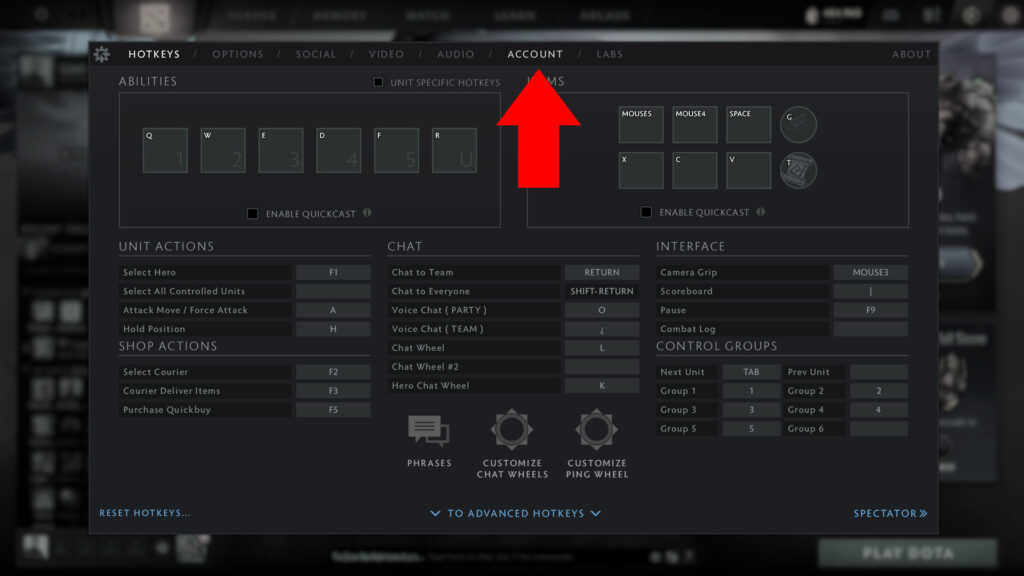
Task: Click info icon beside items Enable Quickcast
Action: [x=761, y=212]
